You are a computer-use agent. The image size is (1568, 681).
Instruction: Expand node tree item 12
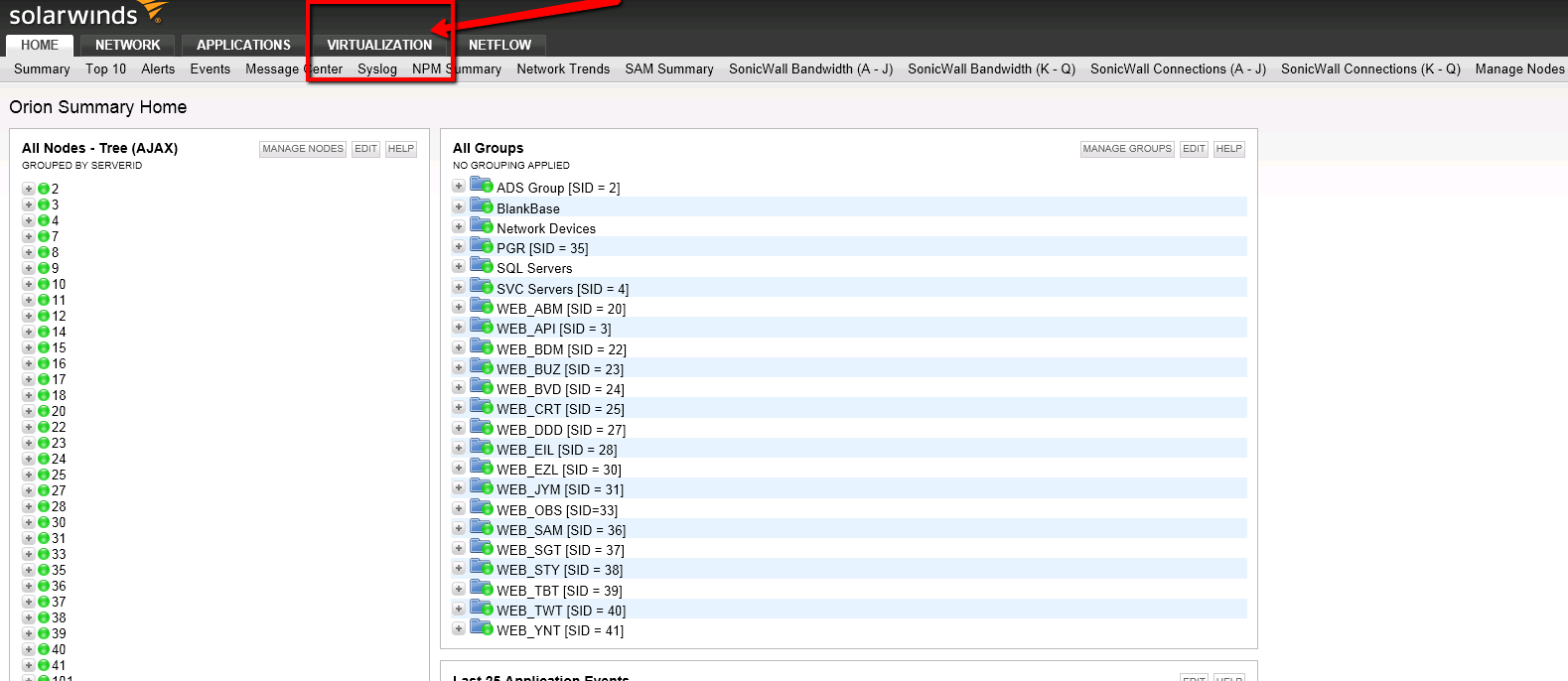29,316
